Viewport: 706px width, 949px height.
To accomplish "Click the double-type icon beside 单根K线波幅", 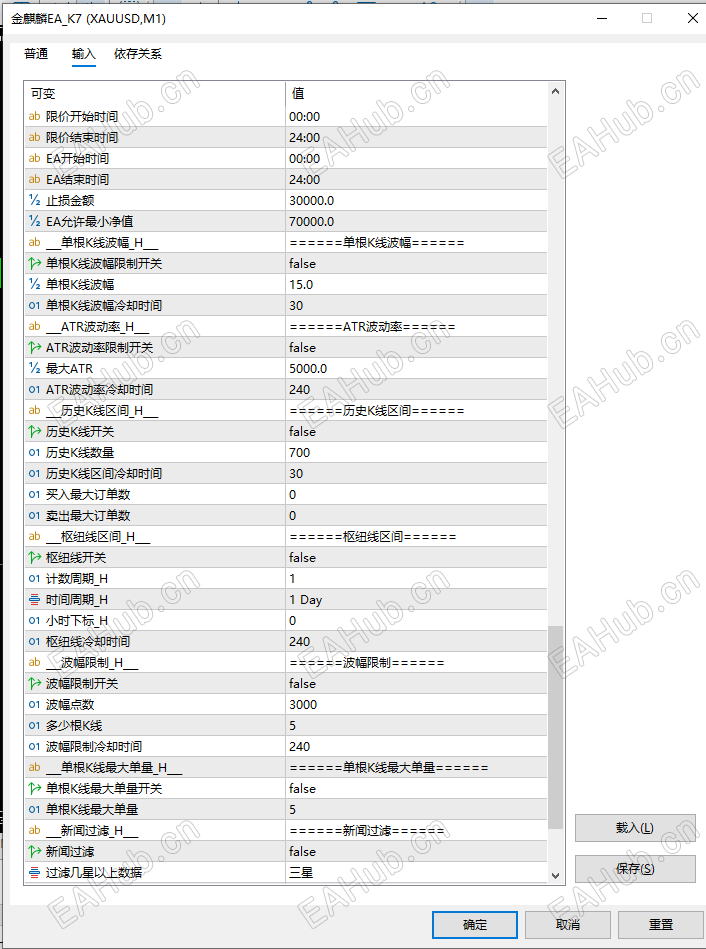I will 35,284.
